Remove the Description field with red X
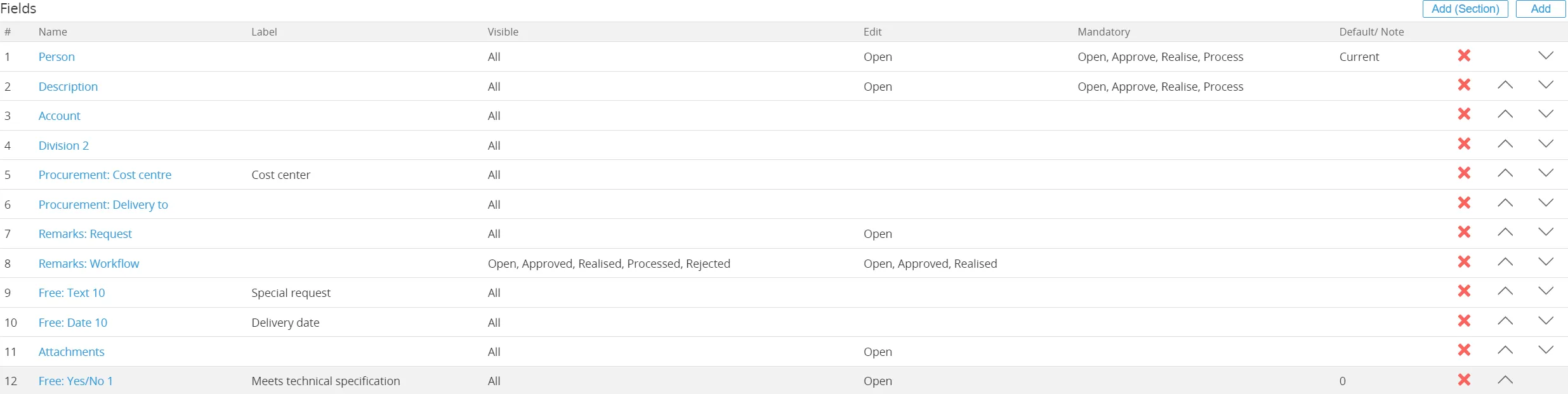This screenshot has height=394, width=1568. (1464, 85)
